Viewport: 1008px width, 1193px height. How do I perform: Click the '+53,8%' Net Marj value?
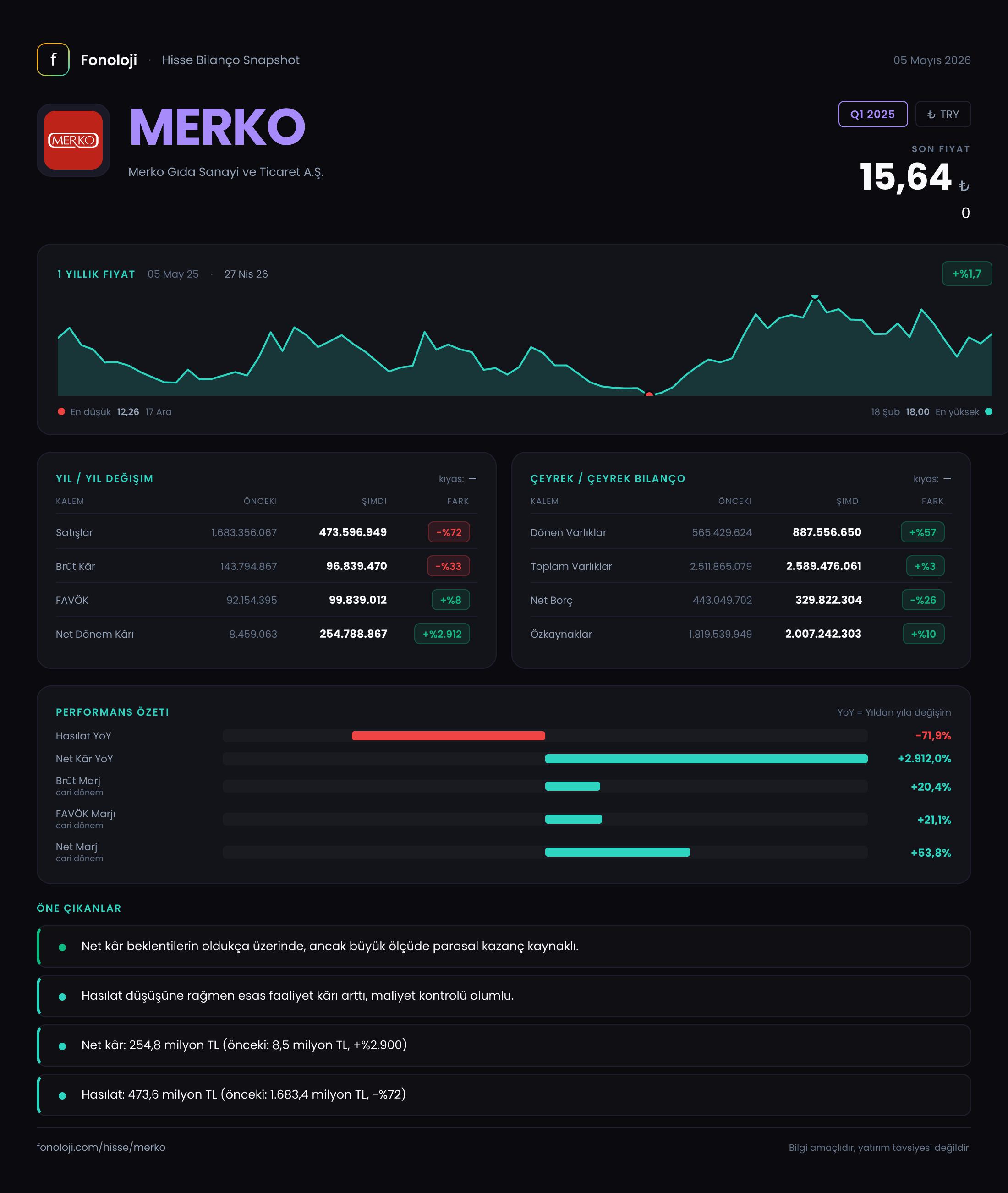[931, 853]
